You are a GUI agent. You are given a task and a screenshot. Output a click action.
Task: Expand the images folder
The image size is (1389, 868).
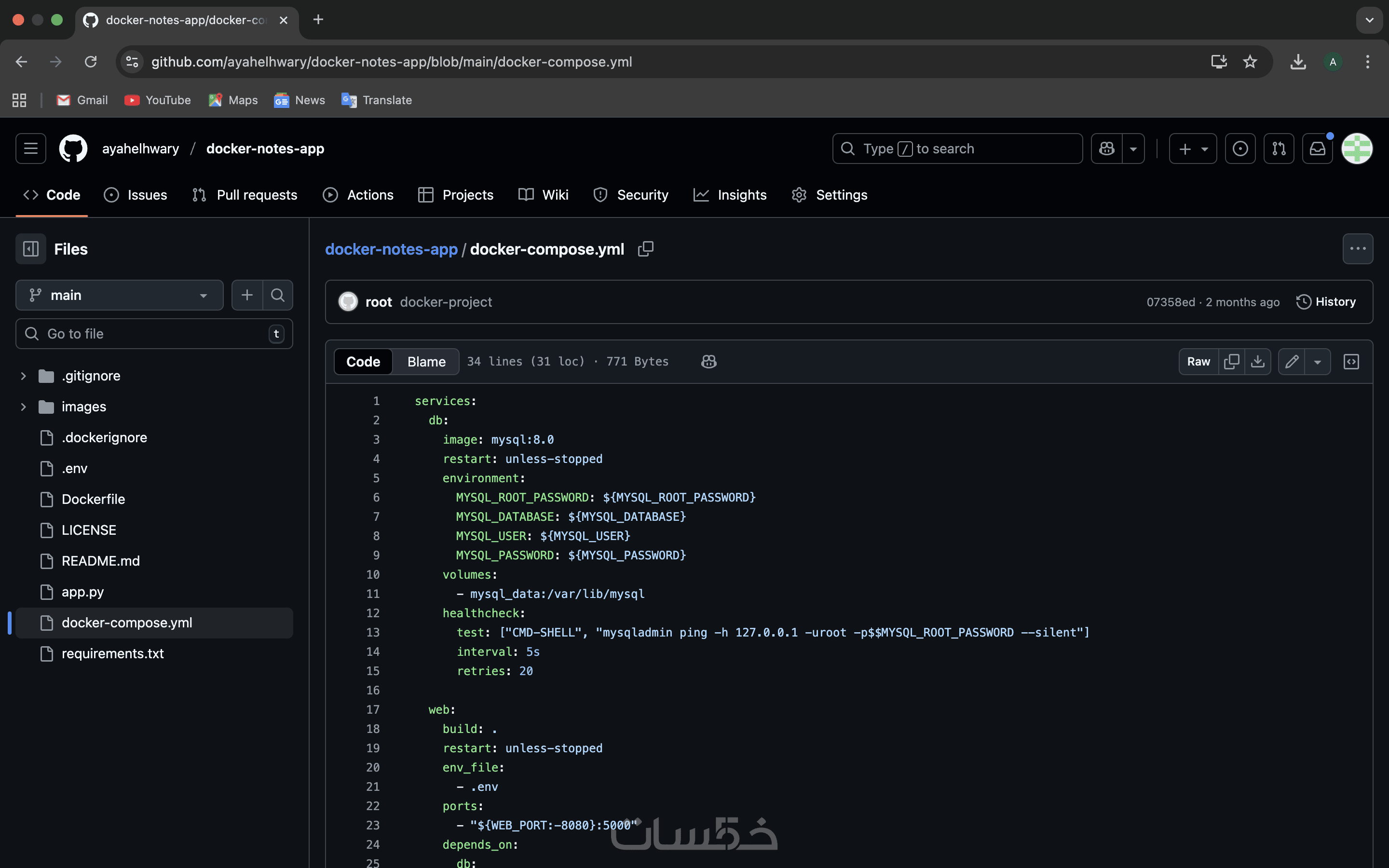tap(24, 407)
